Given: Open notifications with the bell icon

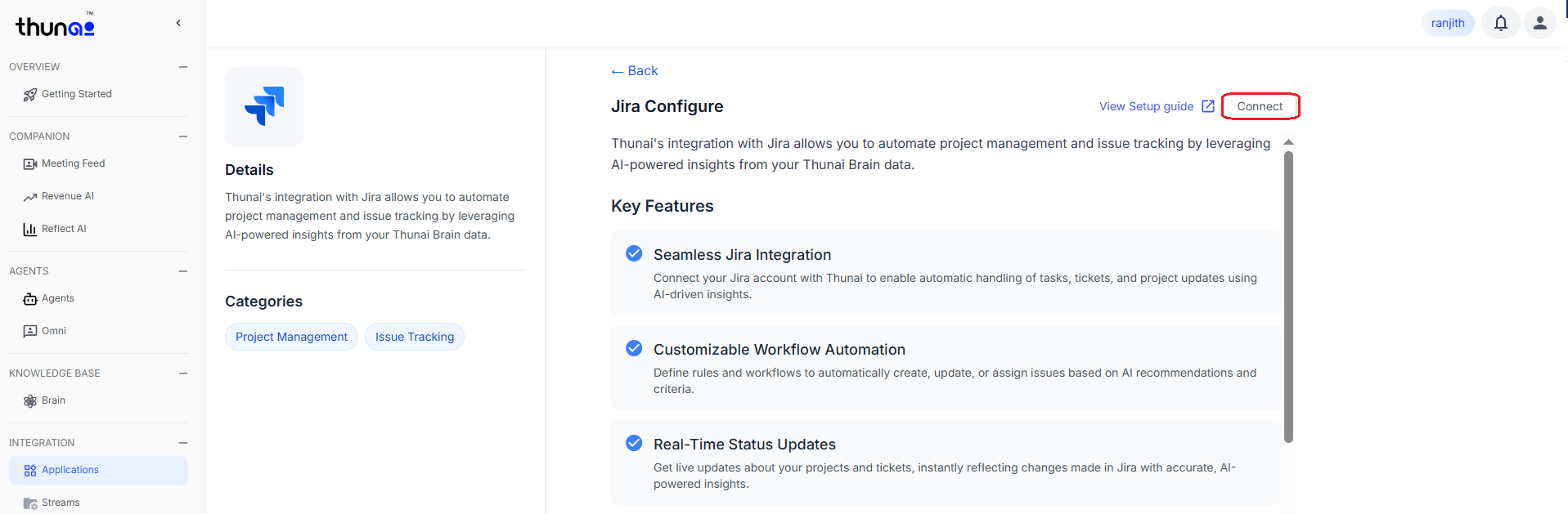Looking at the screenshot, I should [x=1501, y=23].
